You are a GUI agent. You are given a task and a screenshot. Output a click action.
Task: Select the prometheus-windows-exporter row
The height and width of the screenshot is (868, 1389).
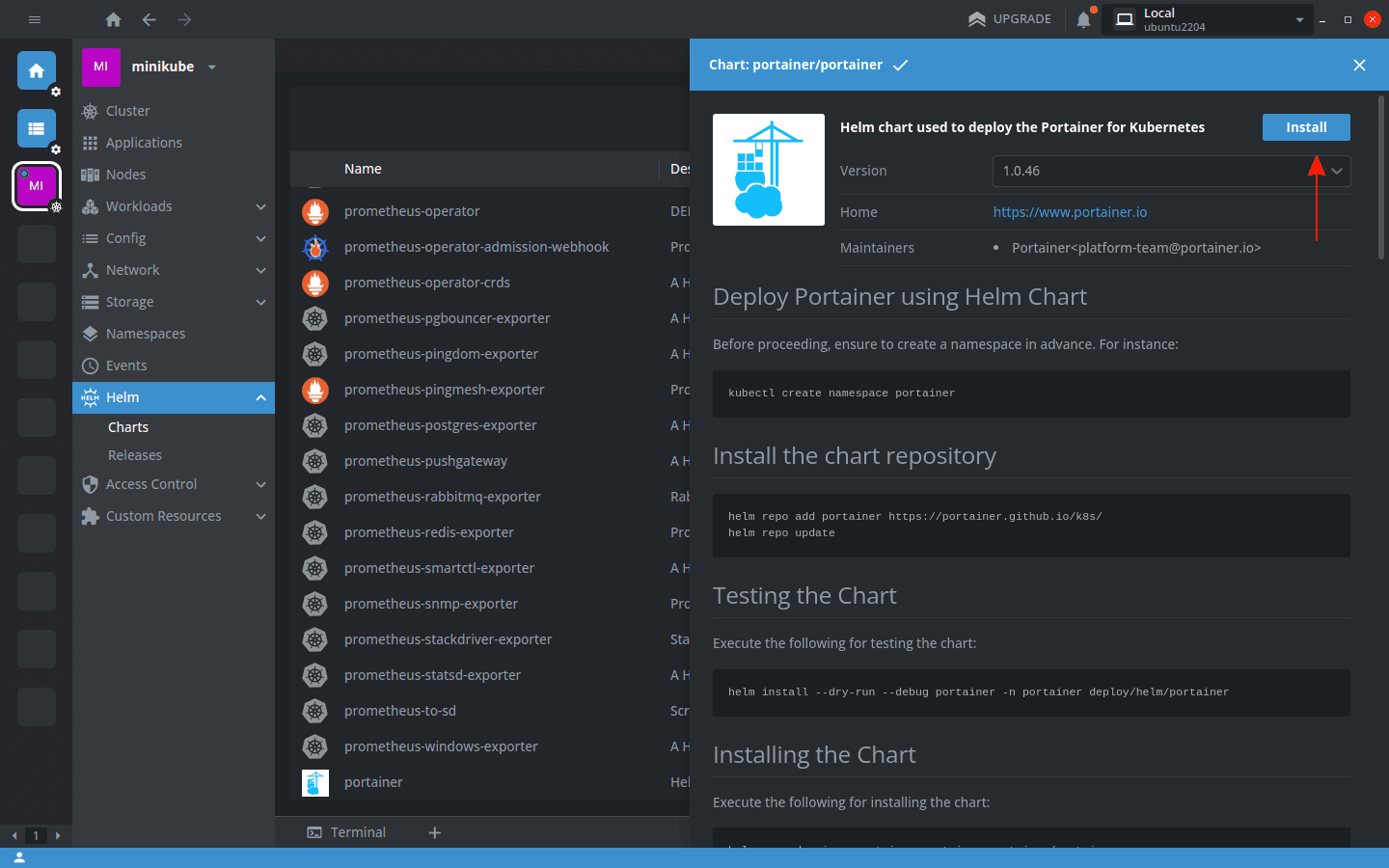490,746
